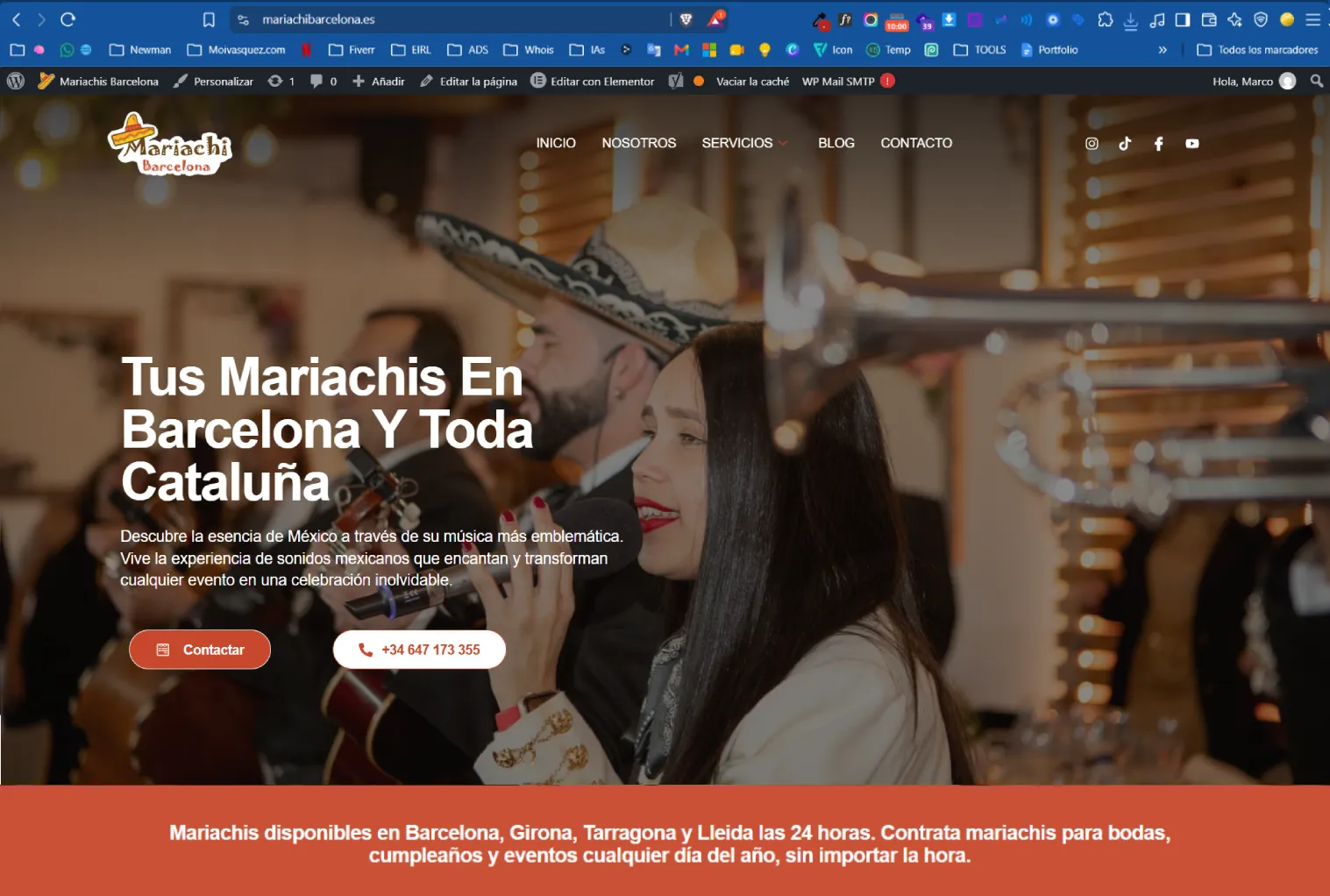Viewport: 1330px width, 896px height.
Task: Open the NOSOTROS page from menu
Action: tap(639, 143)
